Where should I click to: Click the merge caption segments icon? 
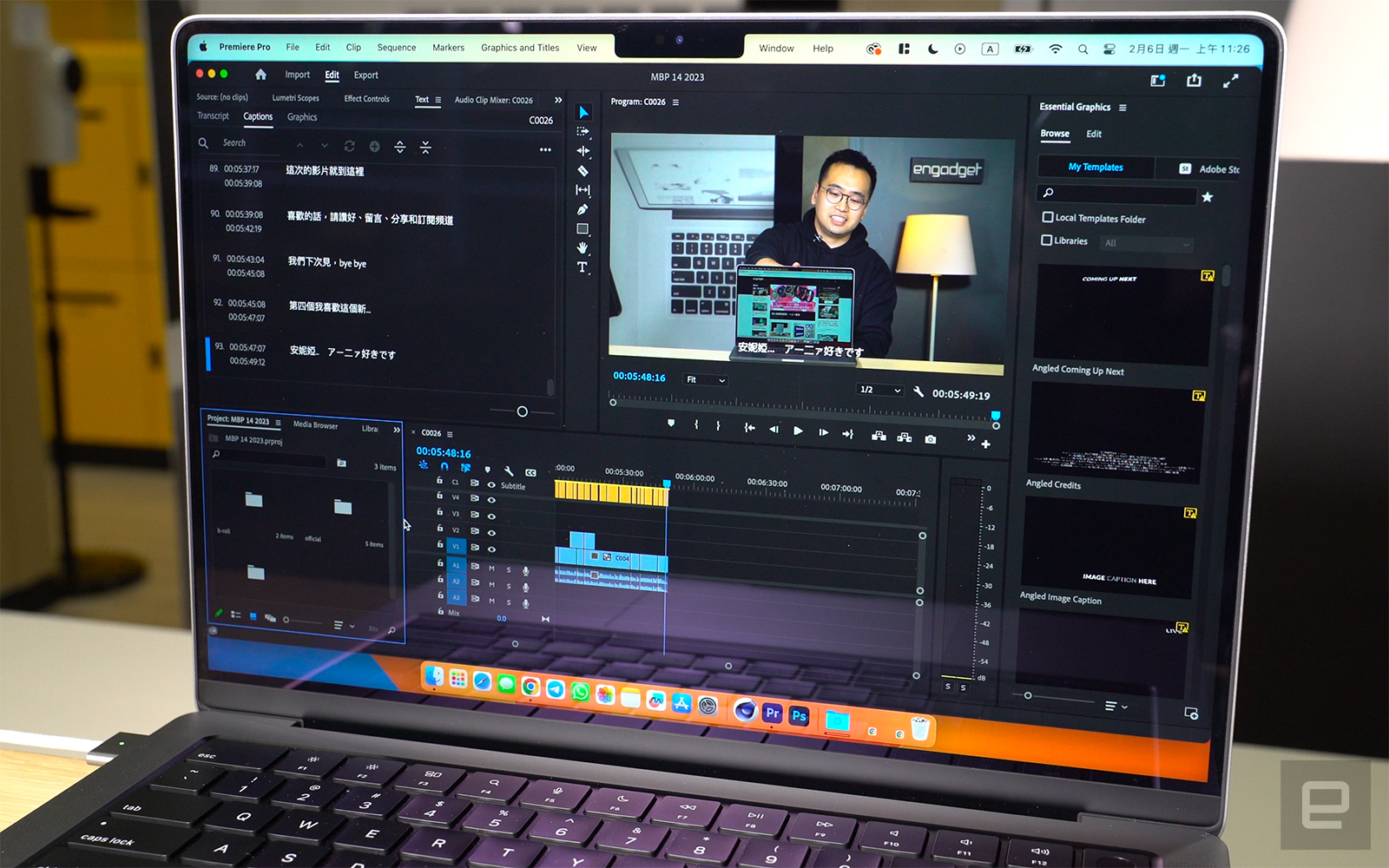pyautogui.click(x=425, y=148)
